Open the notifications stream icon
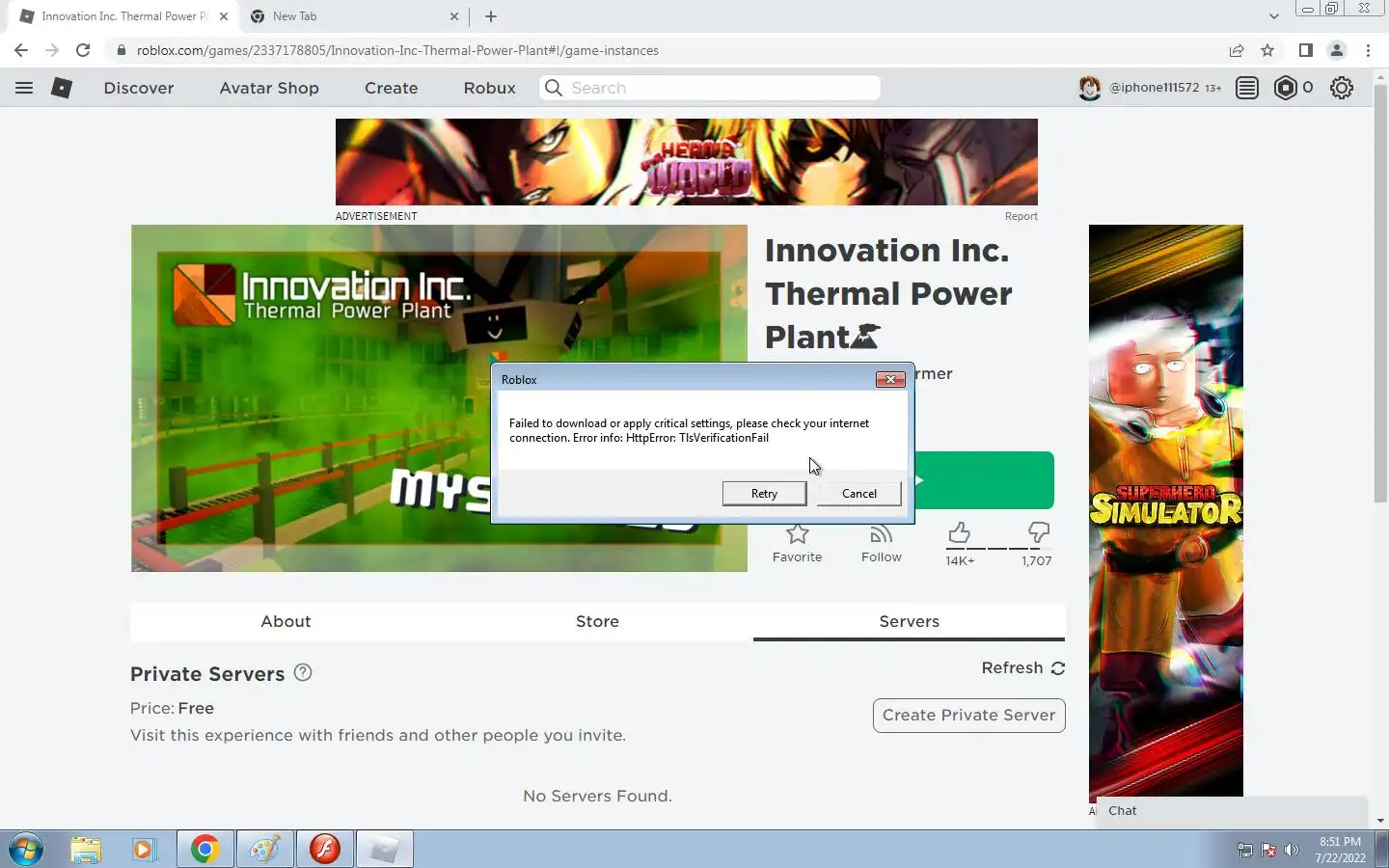This screenshot has width=1389, height=868. [x=1247, y=88]
